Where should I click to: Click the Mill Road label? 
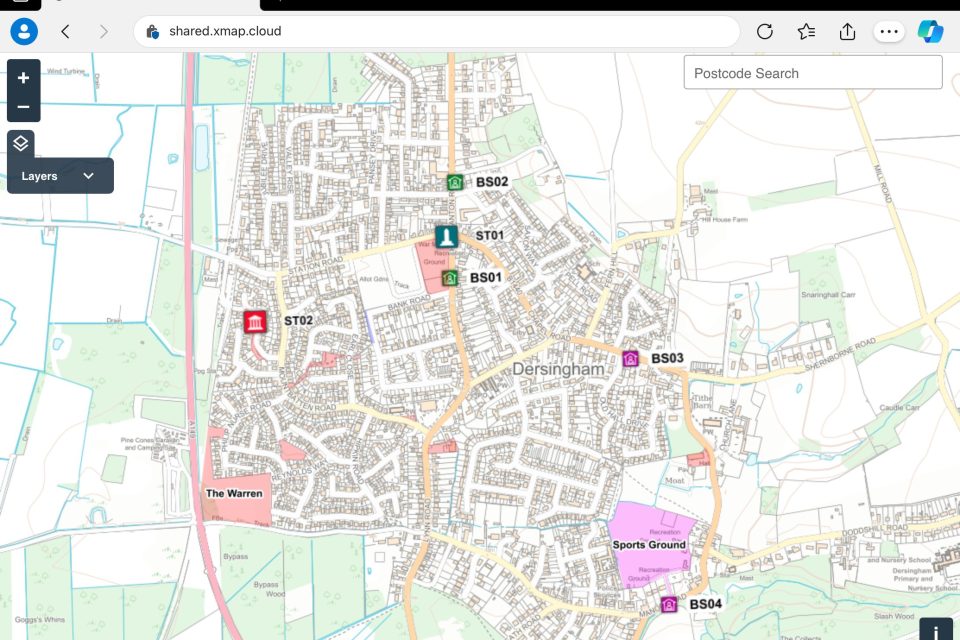[882, 184]
